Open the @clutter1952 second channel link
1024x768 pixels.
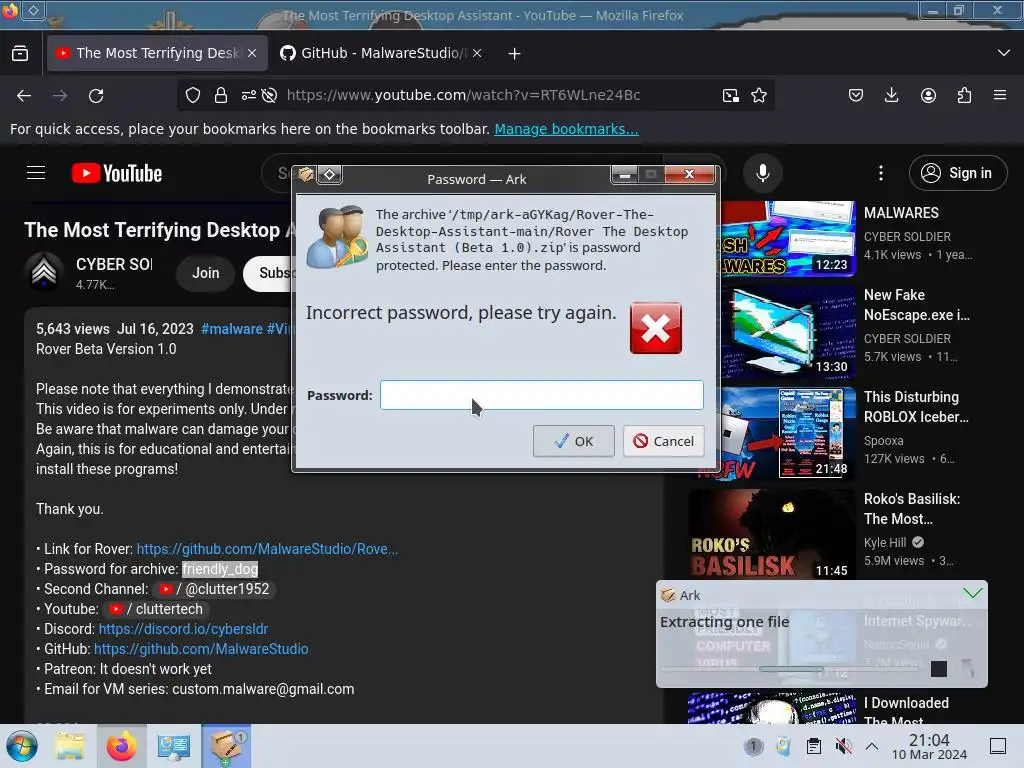pyautogui.click(x=216, y=589)
